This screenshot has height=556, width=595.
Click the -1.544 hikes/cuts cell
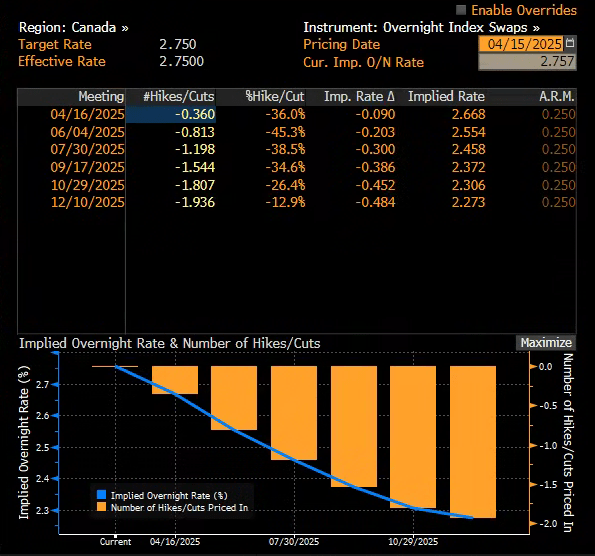click(195, 167)
